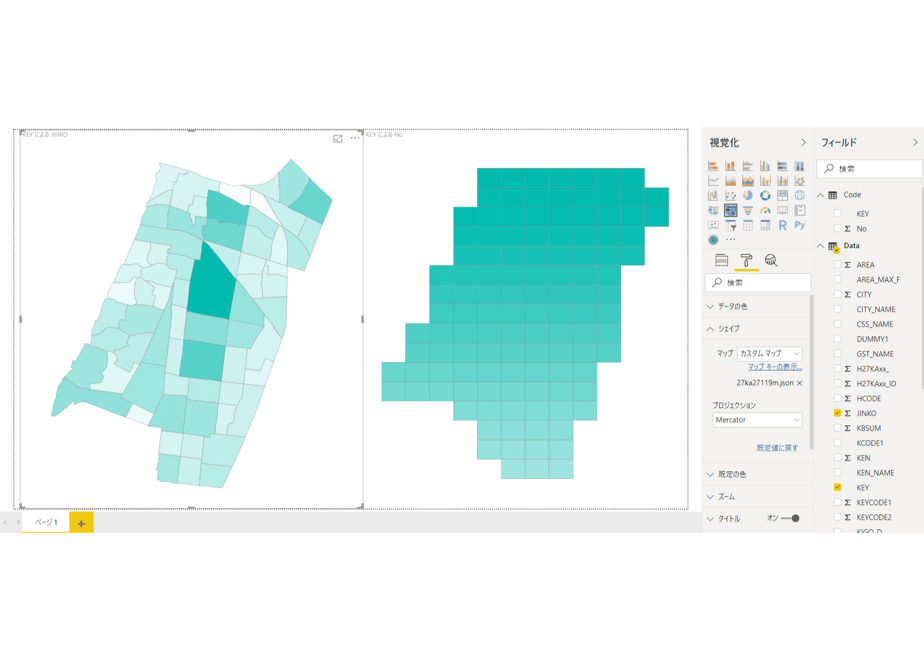The width and height of the screenshot is (924, 660).
Task: Select 100% stacked bar chart icon
Action: [x=783, y=166]
